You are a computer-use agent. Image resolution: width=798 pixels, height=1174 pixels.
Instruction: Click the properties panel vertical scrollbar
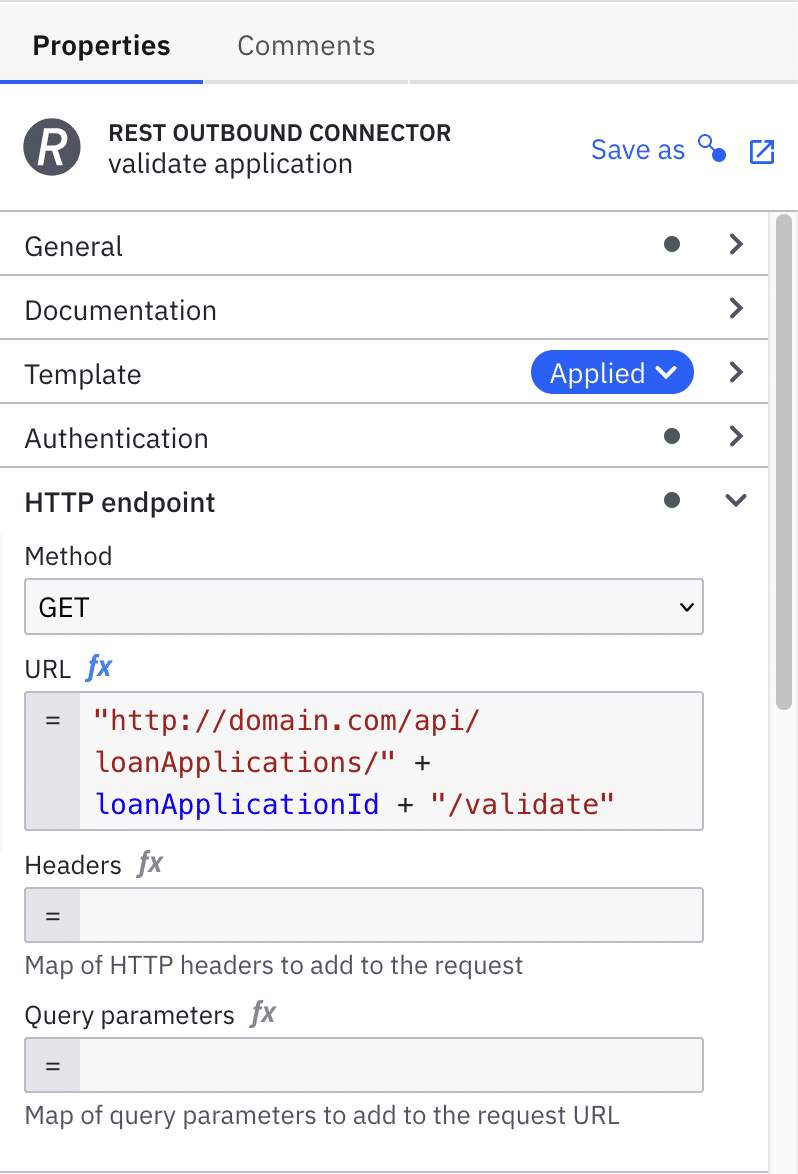784,462
